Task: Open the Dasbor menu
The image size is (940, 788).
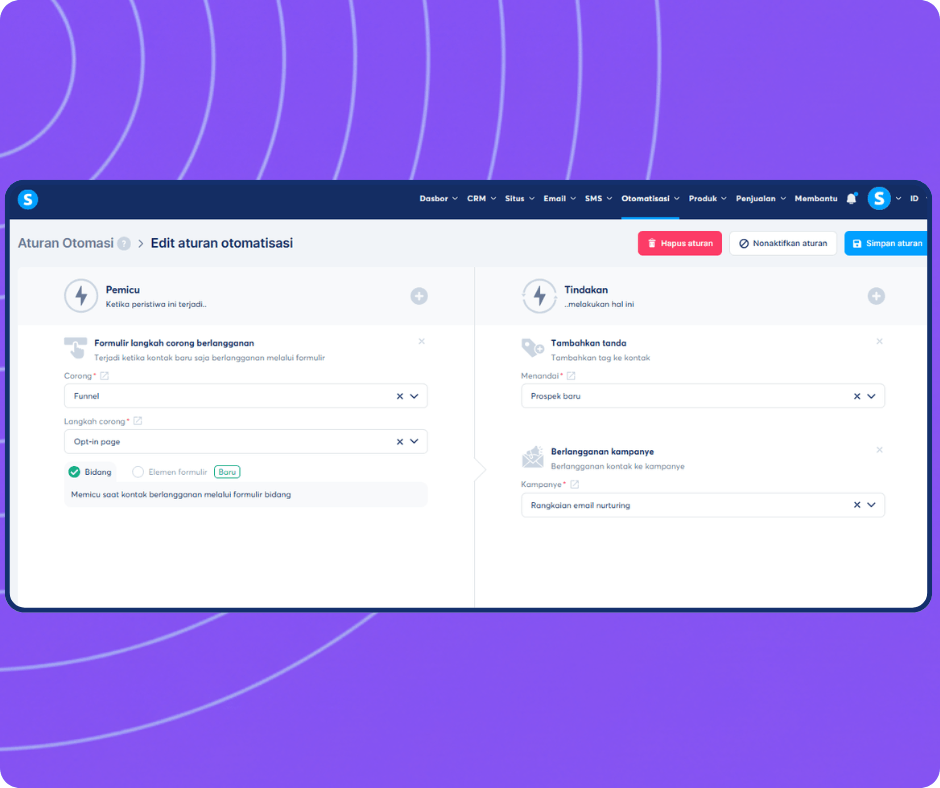Action: coord(438,198)
